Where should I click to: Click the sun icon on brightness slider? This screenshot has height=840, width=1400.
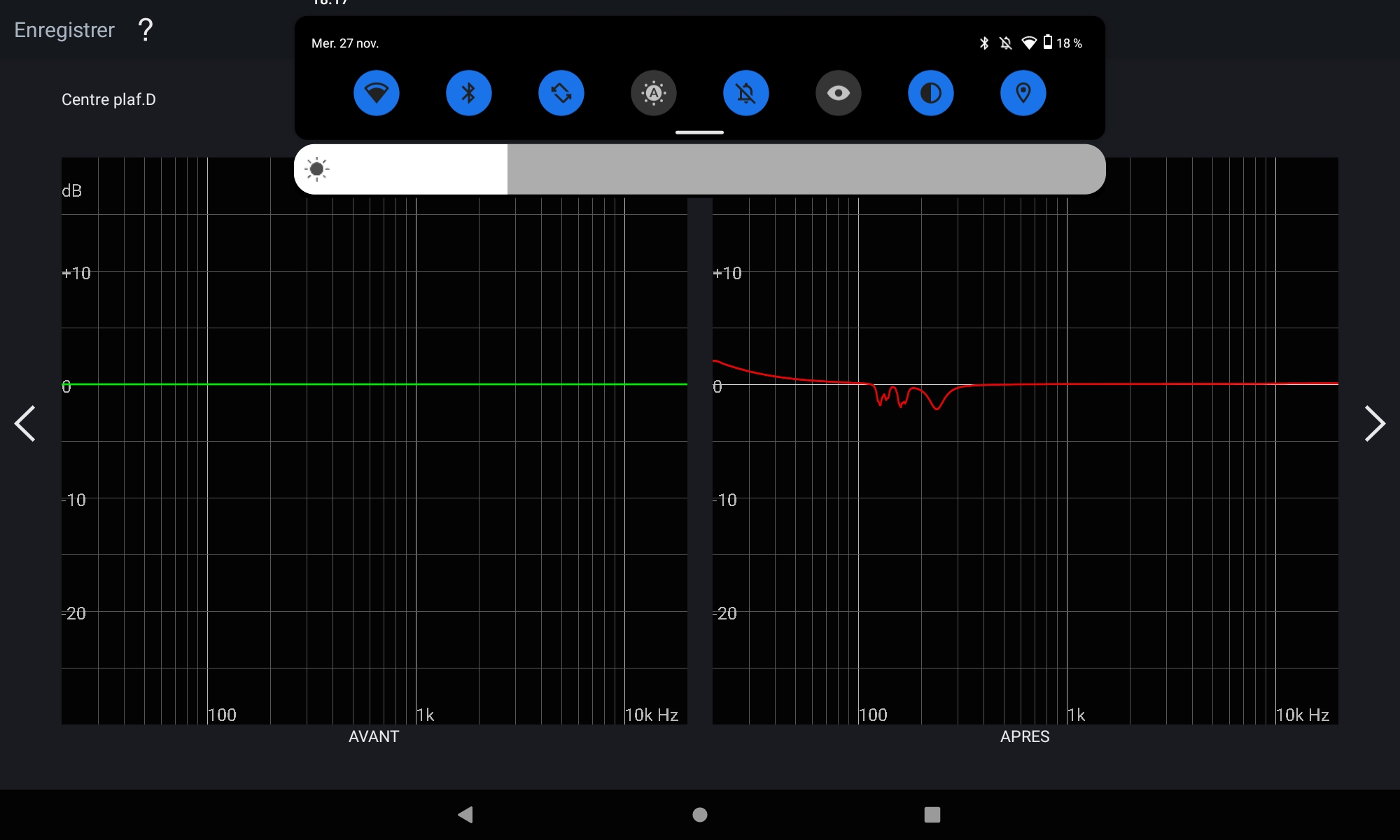tap(317, 169)
